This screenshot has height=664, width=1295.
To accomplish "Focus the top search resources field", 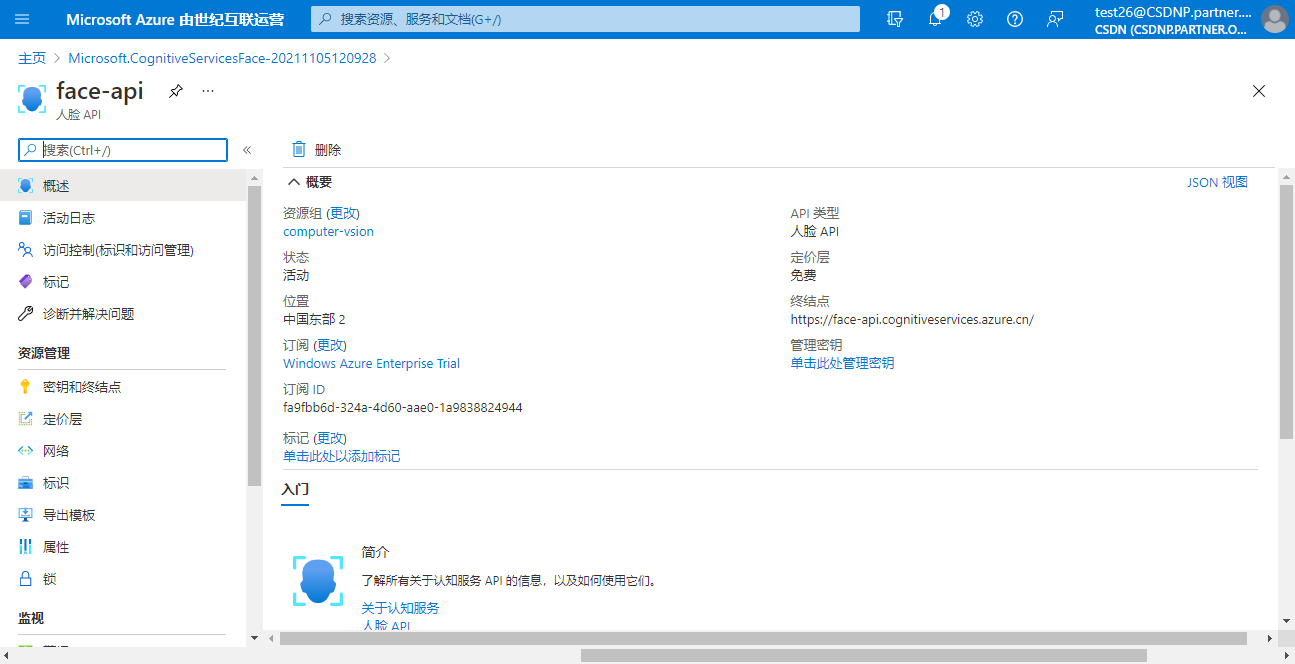I will click(x=586, y=19).
